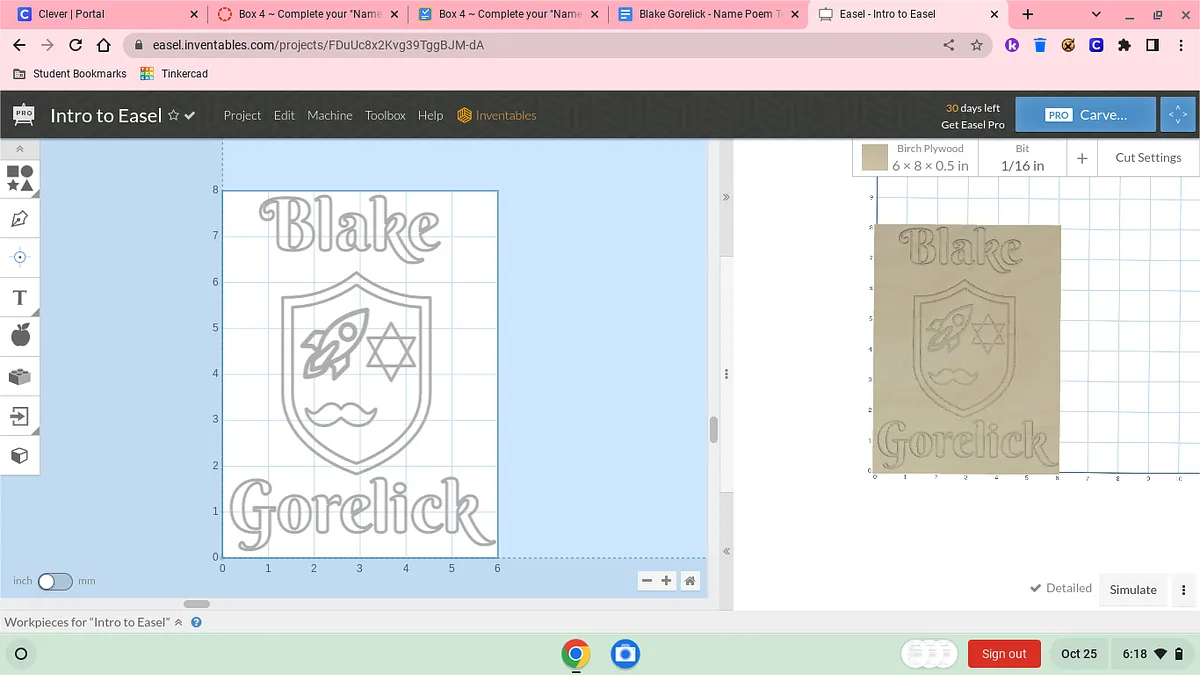Image resolution: width=1200 pixels, height=675 pixels.
Task: Open Chrome three-dot menu
Action: (1180, 45)
